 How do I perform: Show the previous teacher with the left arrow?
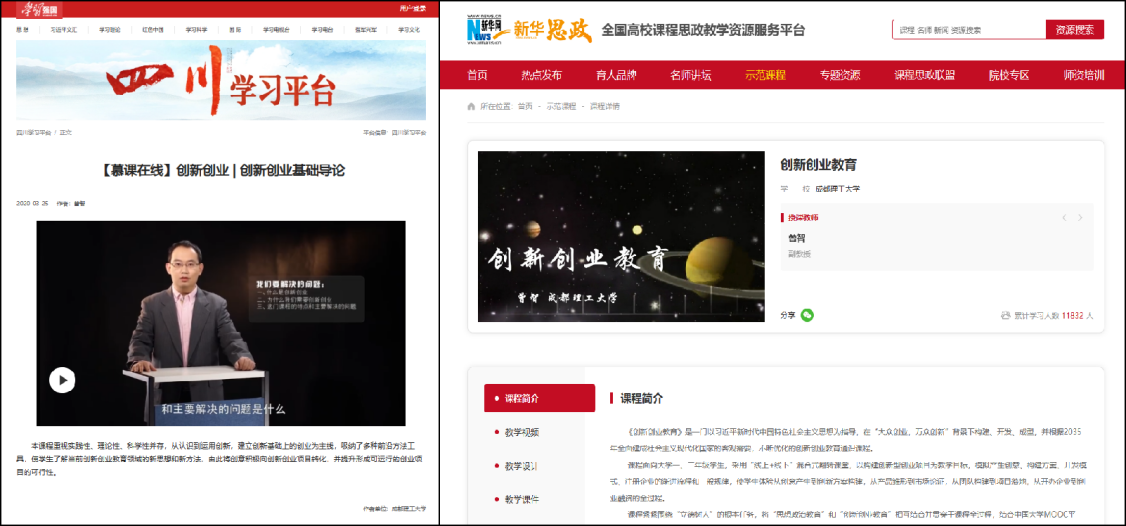[1064, 218]
